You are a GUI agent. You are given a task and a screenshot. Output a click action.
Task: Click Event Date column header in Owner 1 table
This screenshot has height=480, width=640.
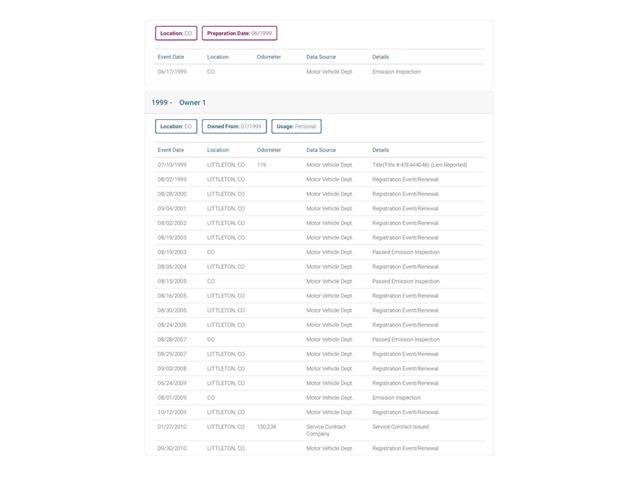coord(171,150)
